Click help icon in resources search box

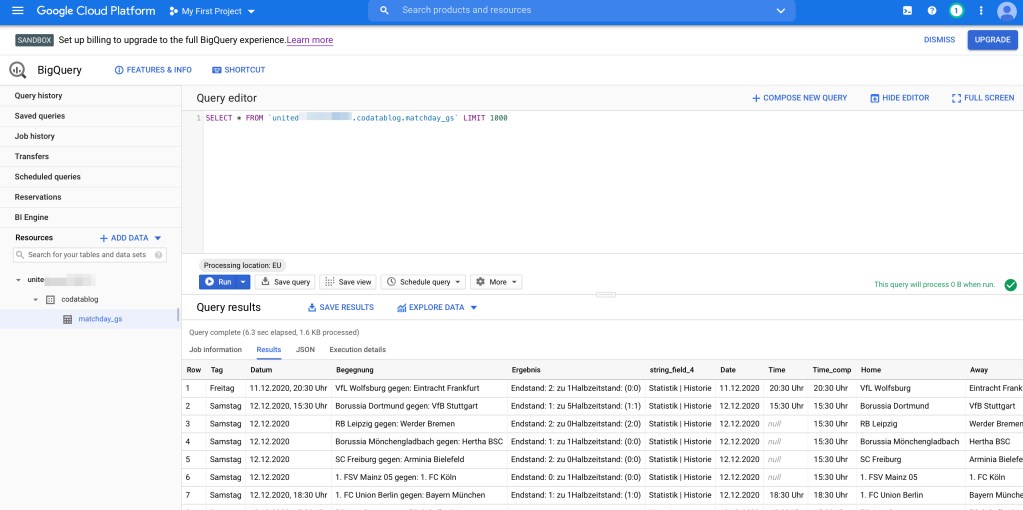click(x=159, y=255)
